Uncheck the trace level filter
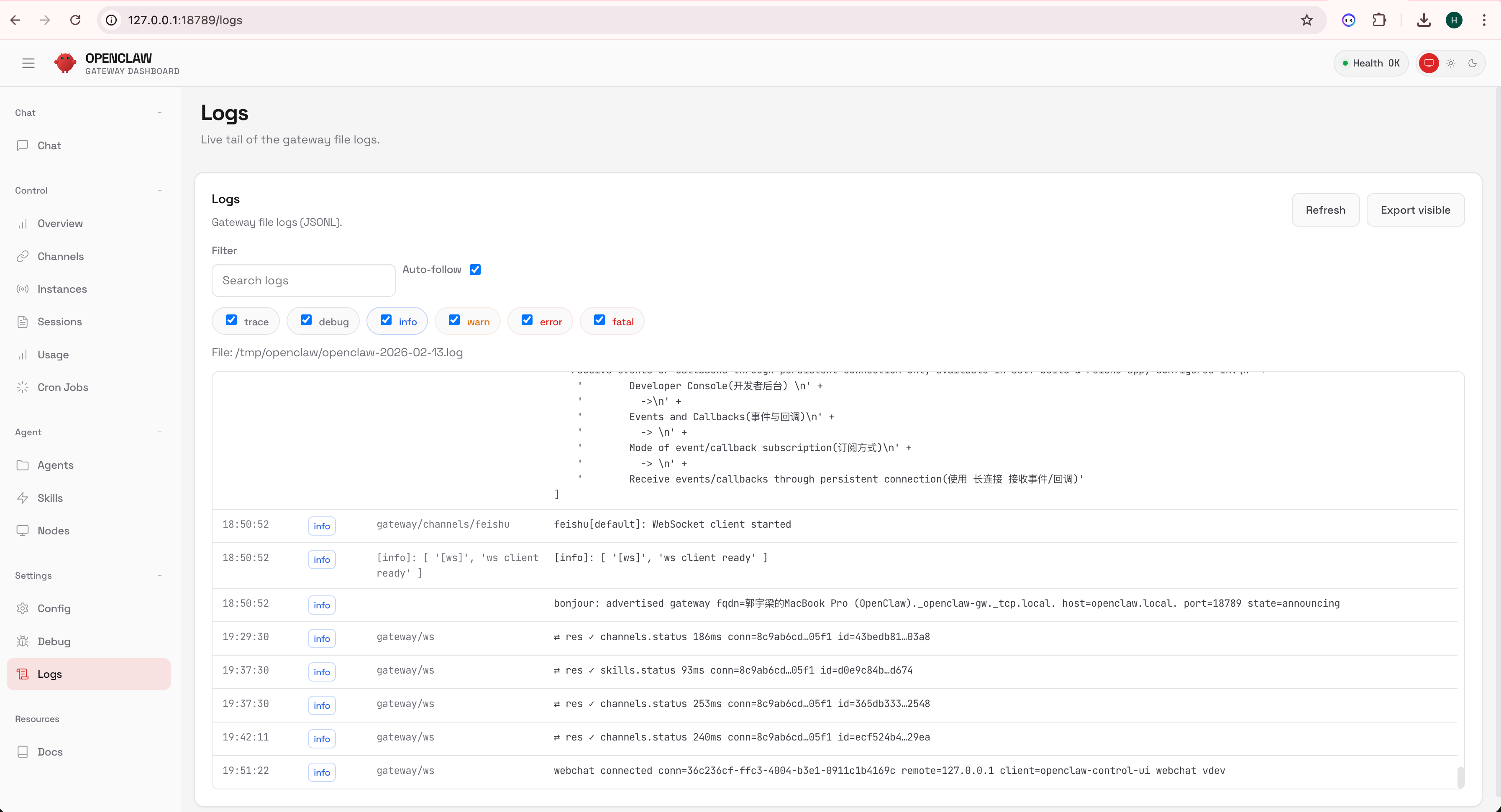 [231, 320]
